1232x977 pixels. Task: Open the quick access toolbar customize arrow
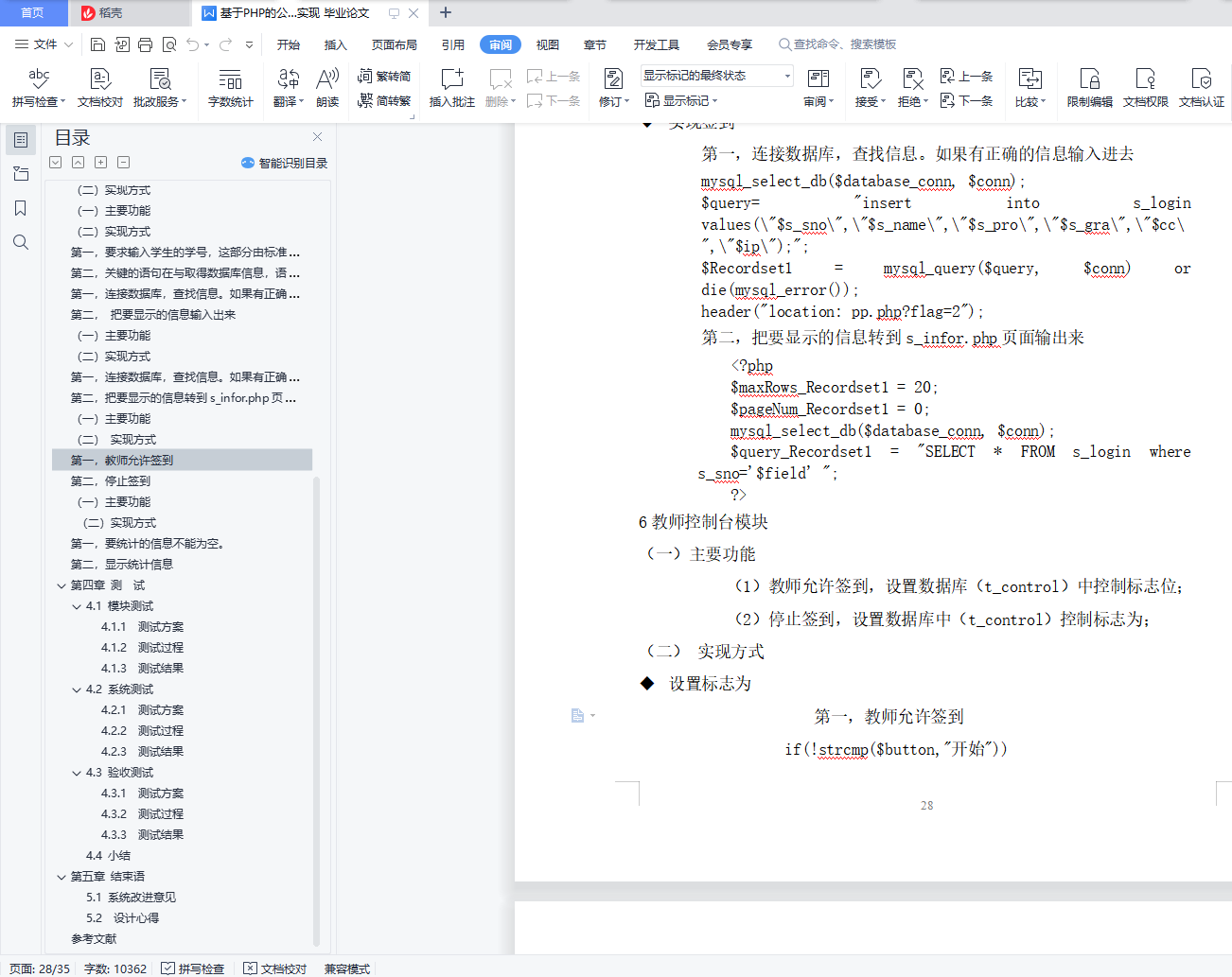(x=250, y=44)
